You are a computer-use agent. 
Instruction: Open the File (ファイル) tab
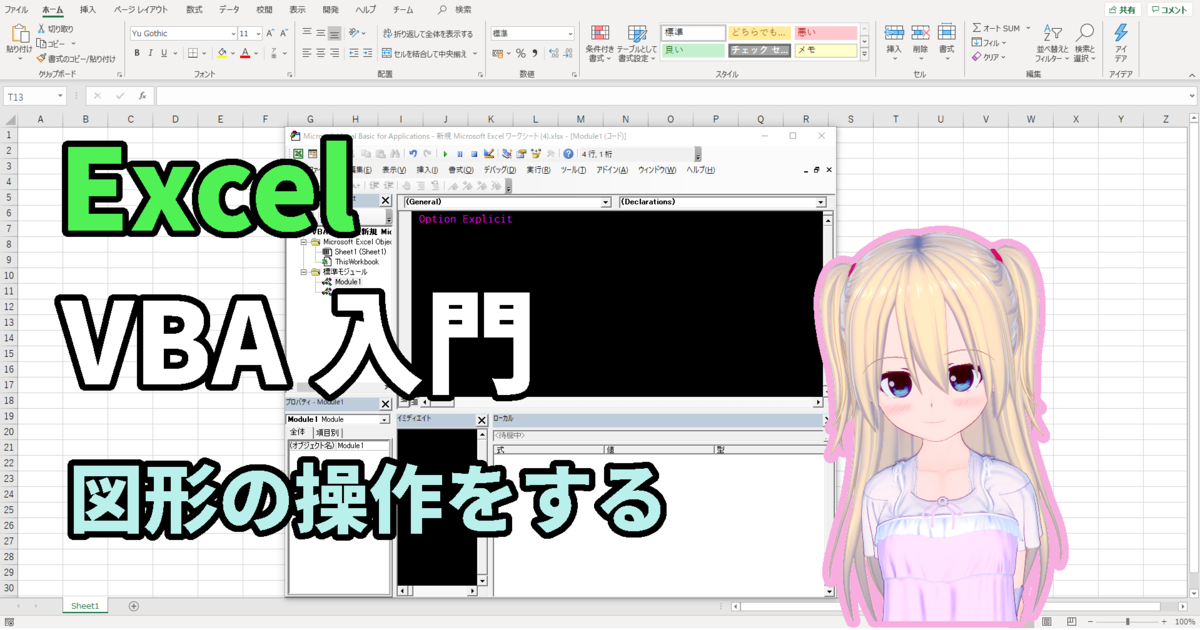(17, 9)
